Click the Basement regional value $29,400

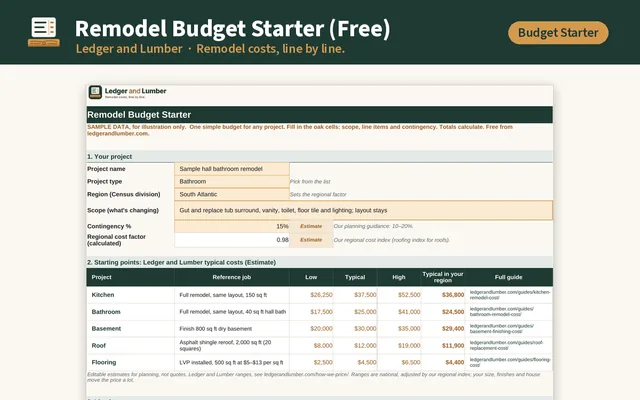coord(453,329)
